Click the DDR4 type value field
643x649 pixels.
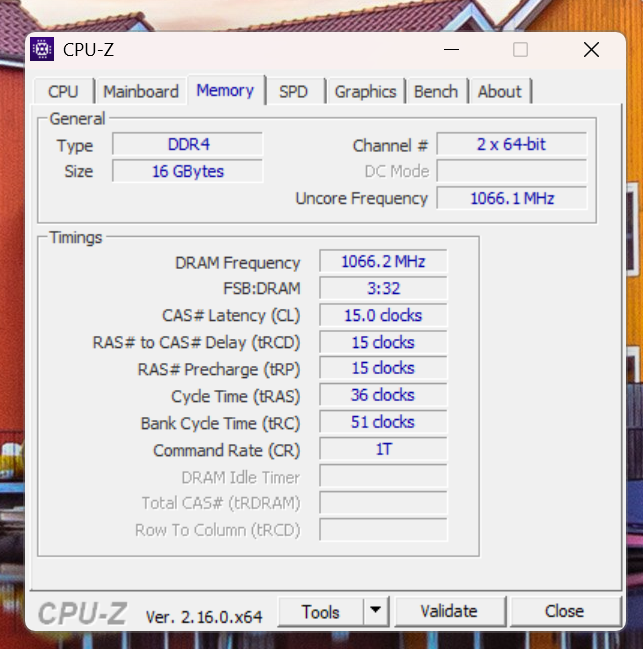point(187,144)
